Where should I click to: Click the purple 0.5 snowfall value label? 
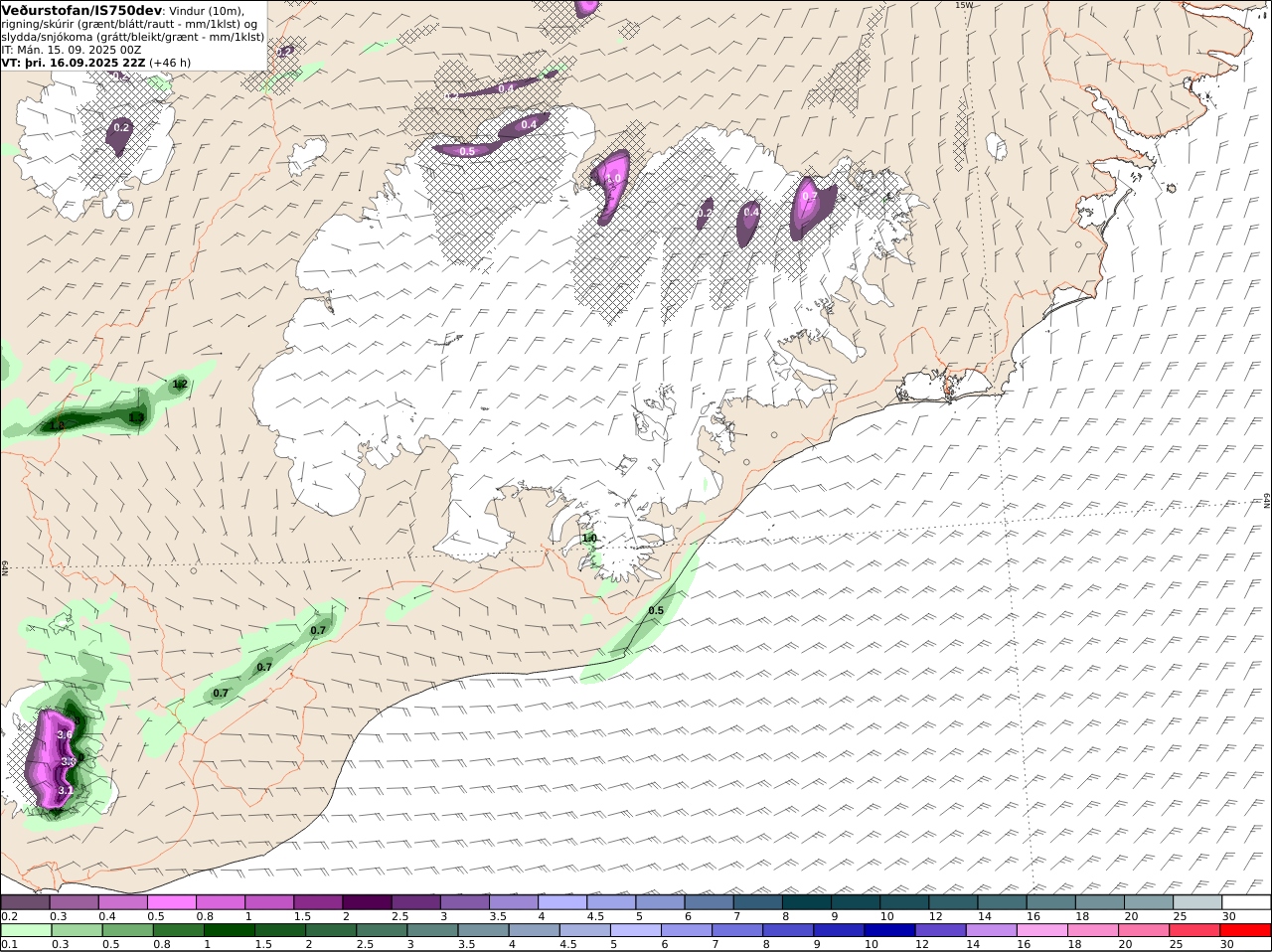pos(467,151)
